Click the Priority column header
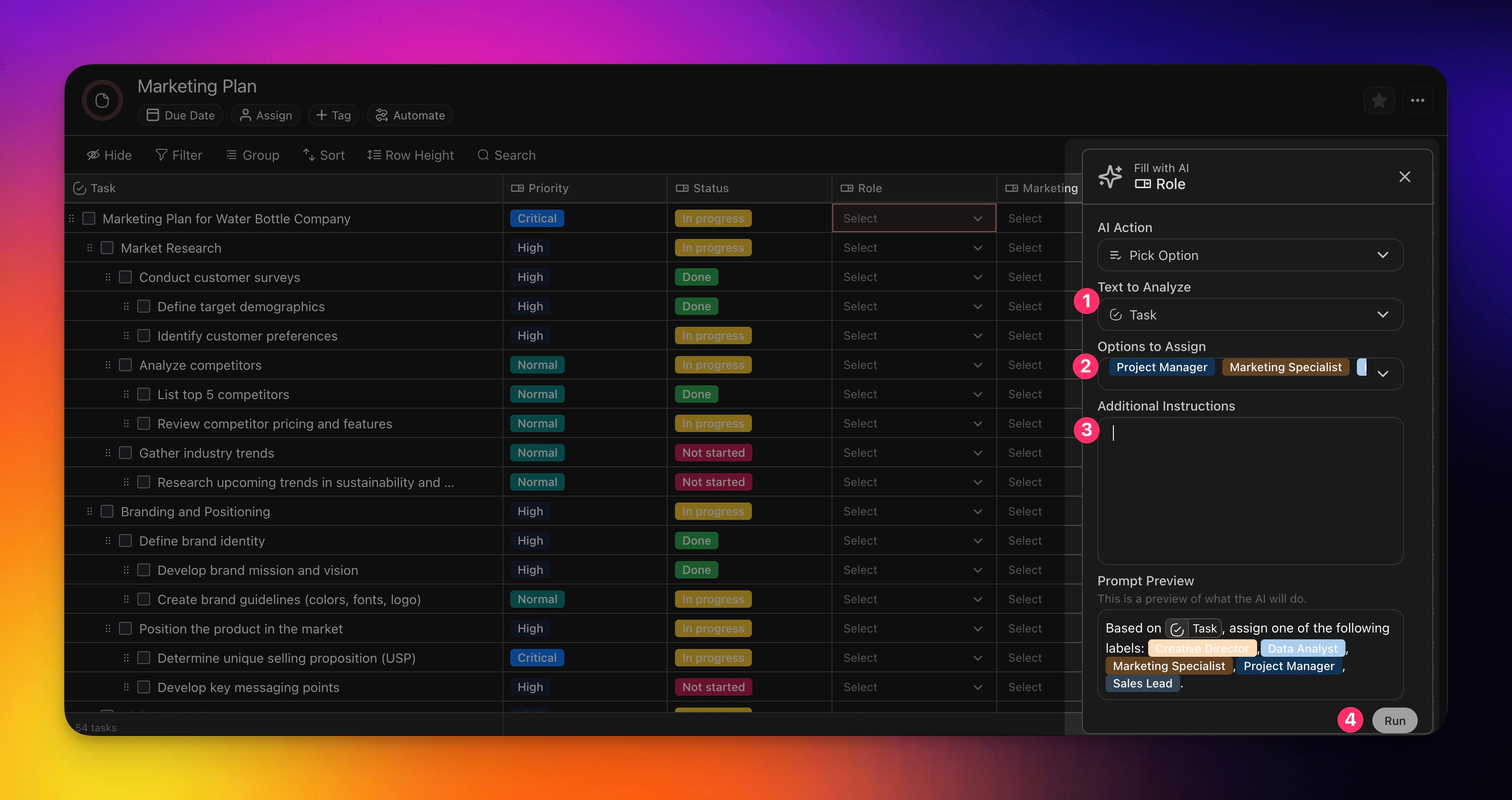 click(548, 189)
